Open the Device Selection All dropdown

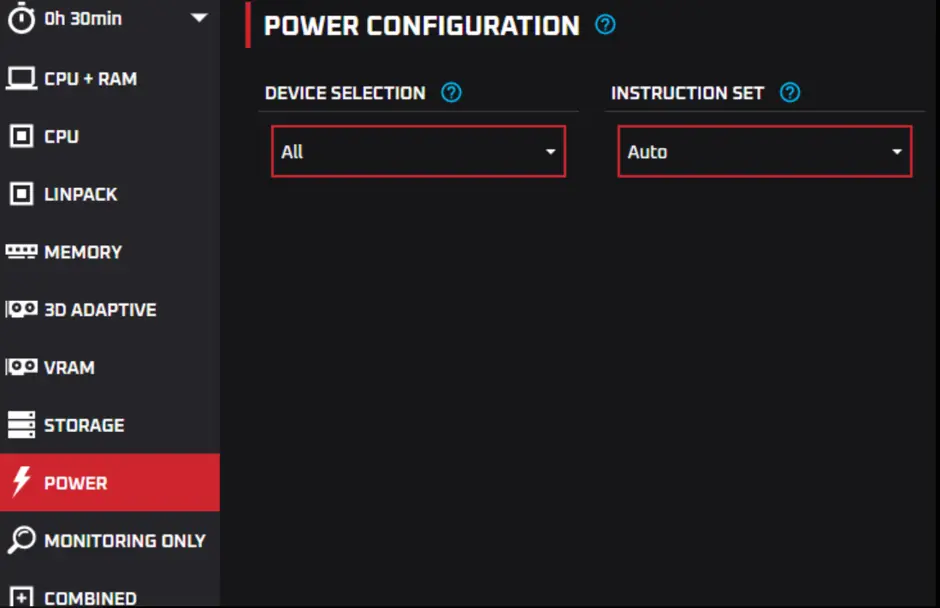(x=418, y=151)
